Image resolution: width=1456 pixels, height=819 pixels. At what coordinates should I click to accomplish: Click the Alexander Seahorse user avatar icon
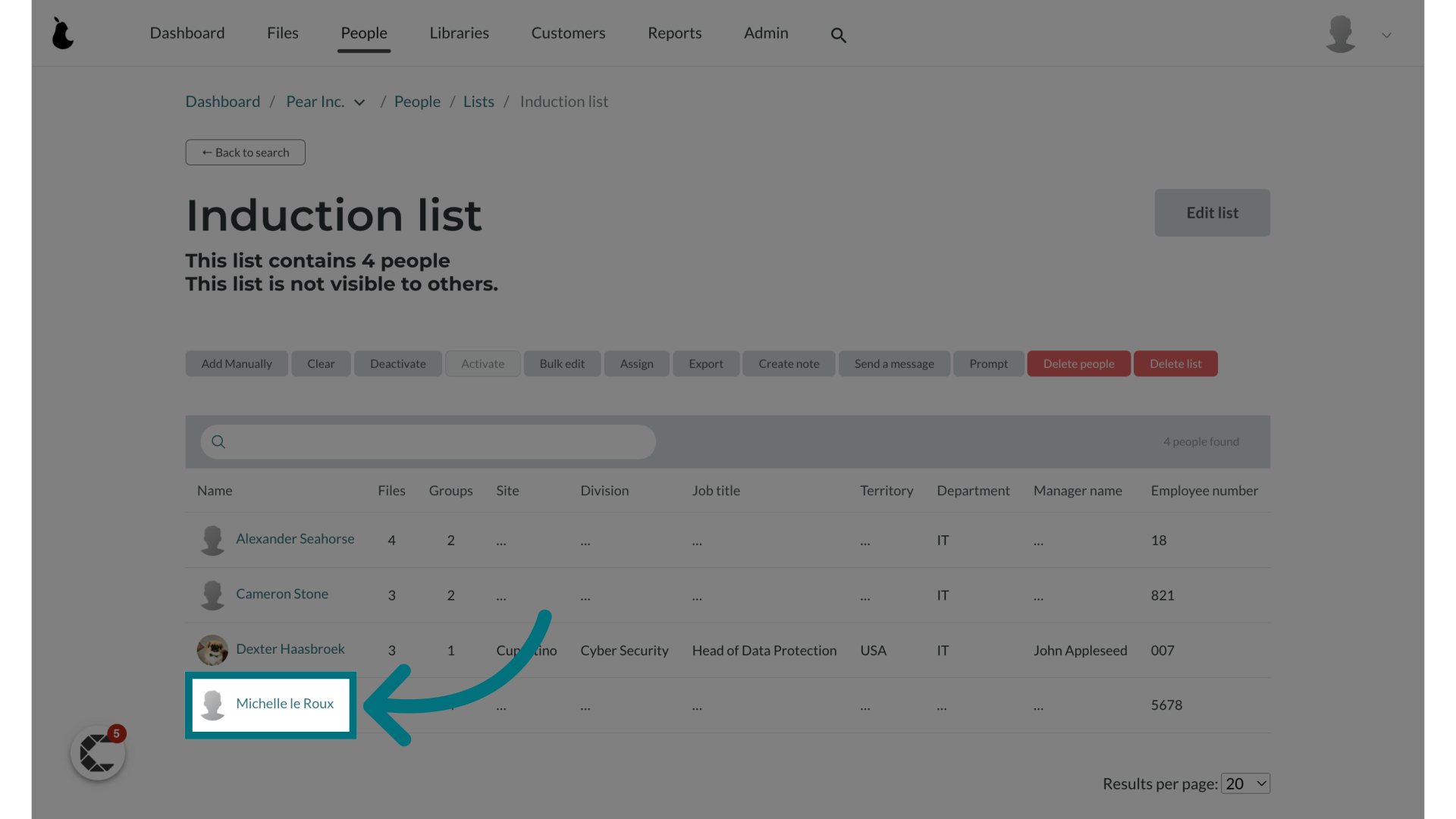[212, 540]
